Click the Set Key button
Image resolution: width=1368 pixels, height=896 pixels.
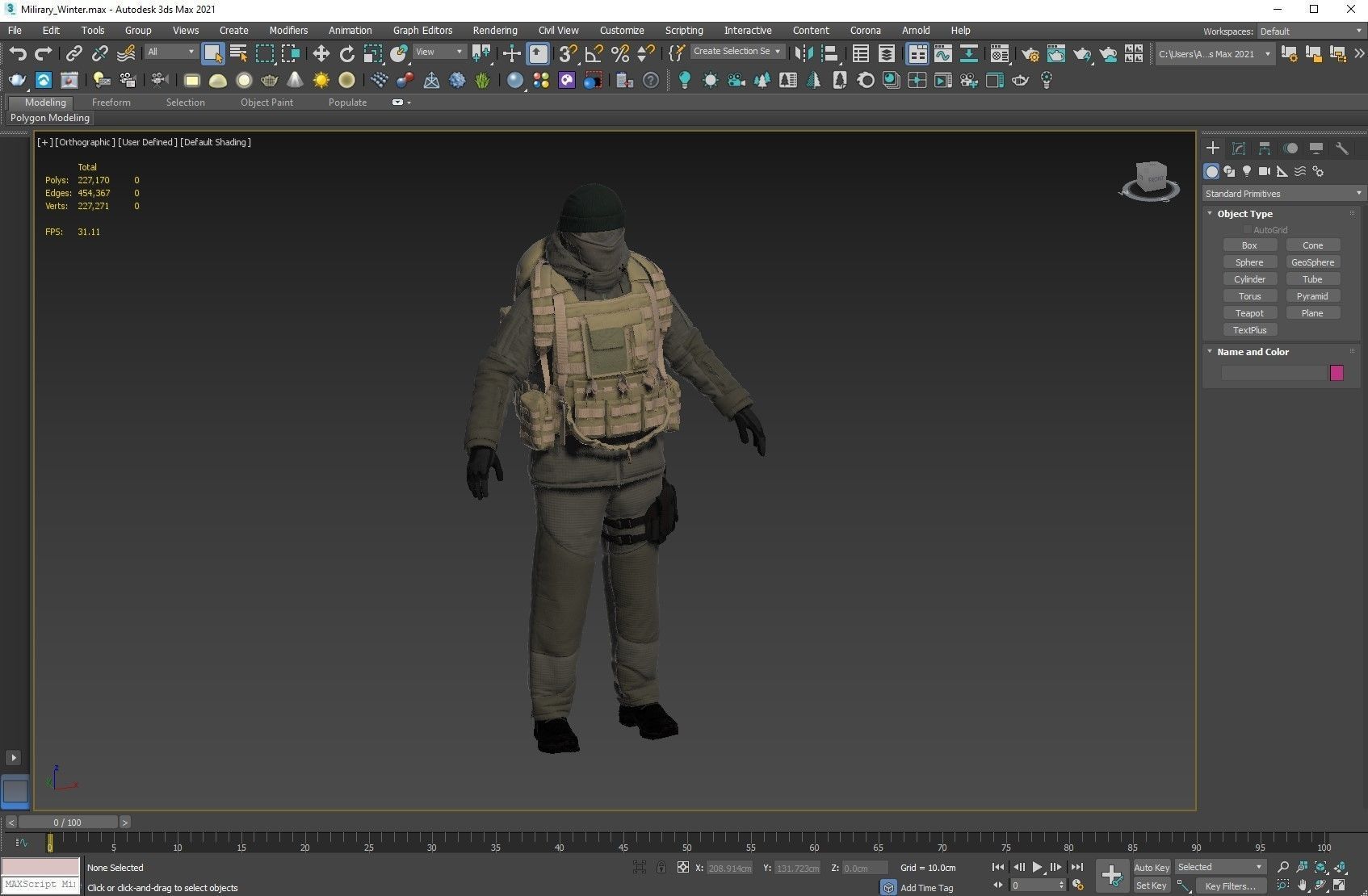(x=1152, y=886)
